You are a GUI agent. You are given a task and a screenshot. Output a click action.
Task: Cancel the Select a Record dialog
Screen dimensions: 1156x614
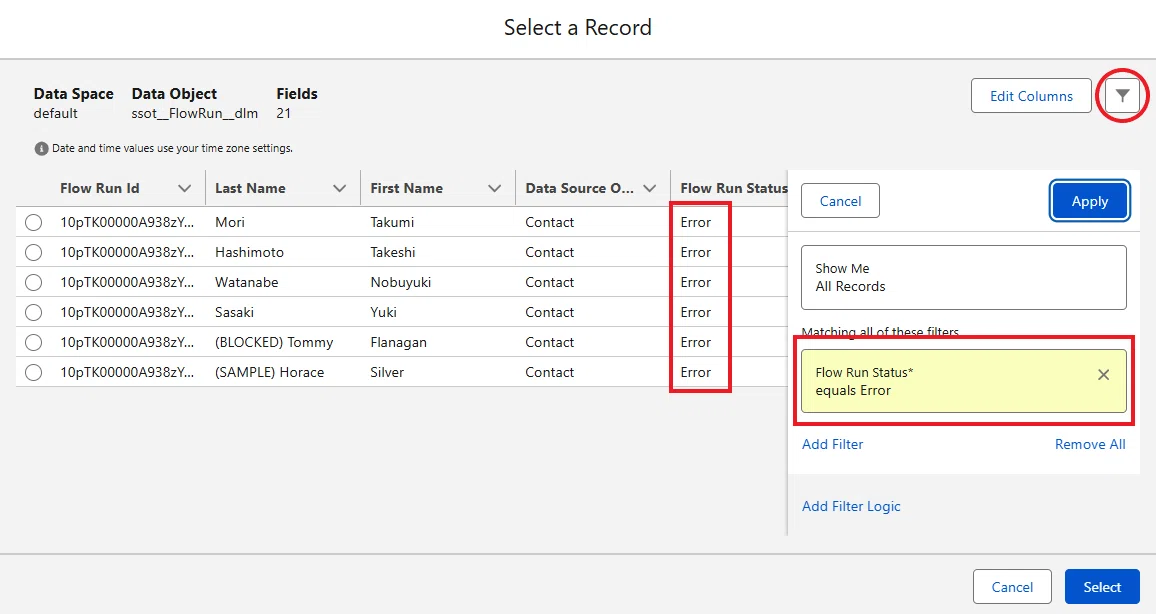(1012, 587)
